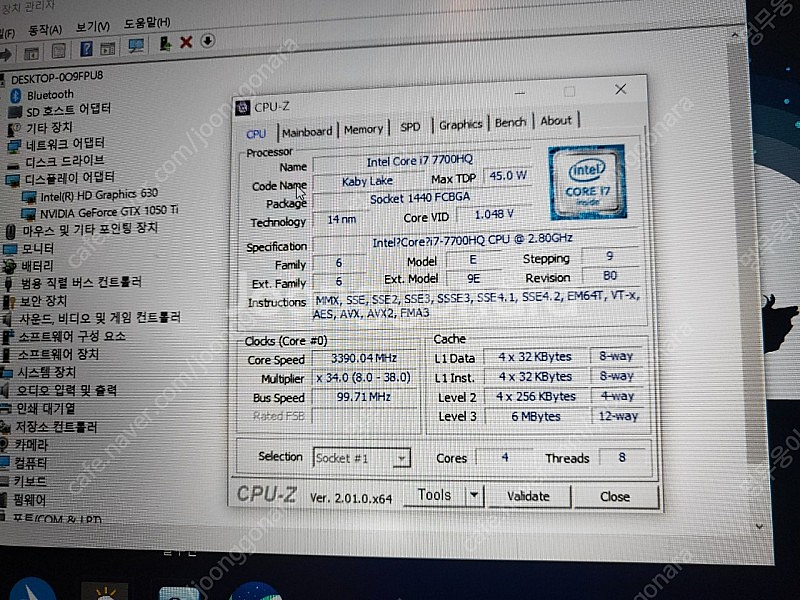Click the Device Manager scrollbar up arrow

click(735, 35)
